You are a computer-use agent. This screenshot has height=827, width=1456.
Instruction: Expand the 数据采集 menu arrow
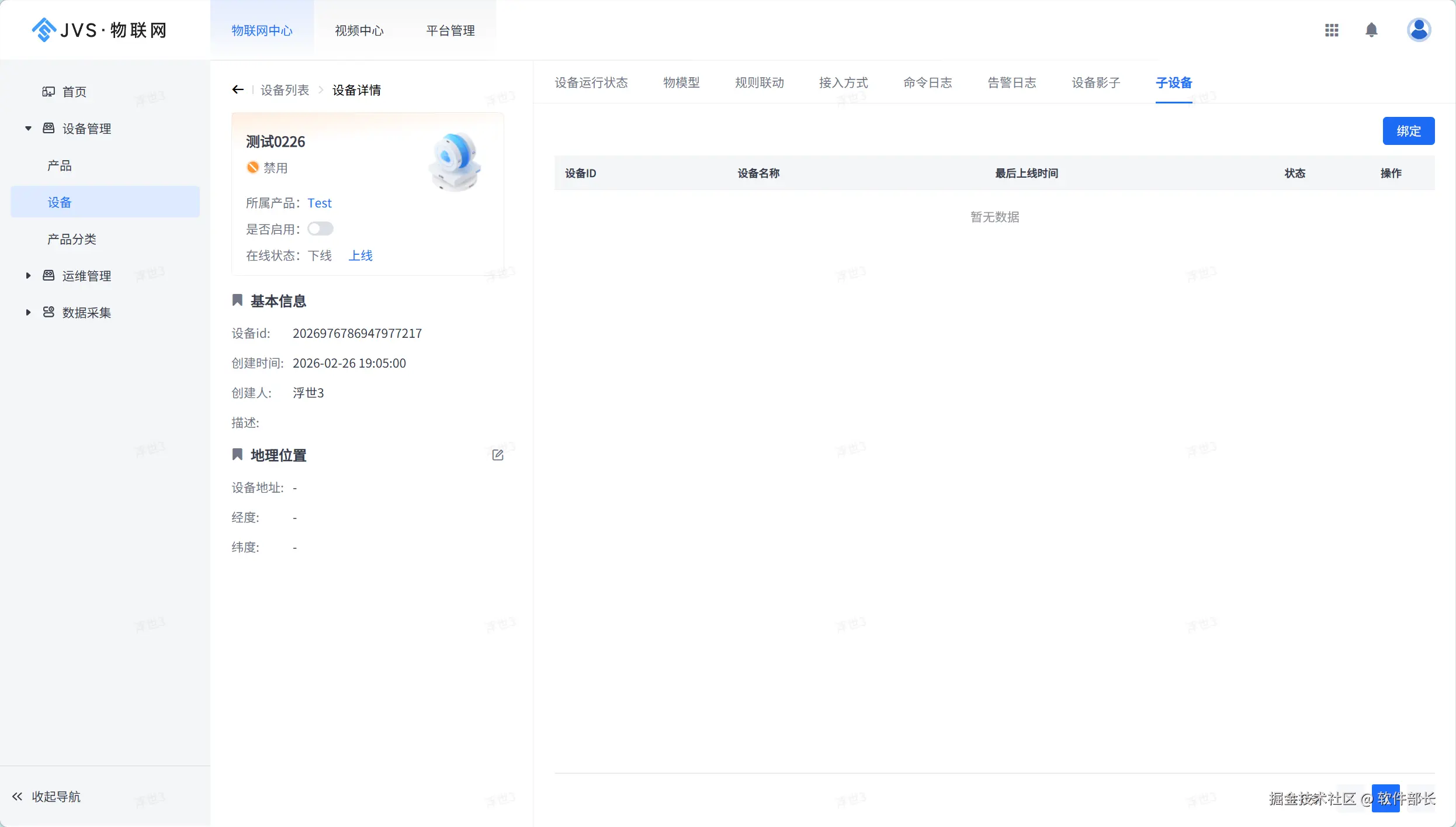[x=28, y=312]
